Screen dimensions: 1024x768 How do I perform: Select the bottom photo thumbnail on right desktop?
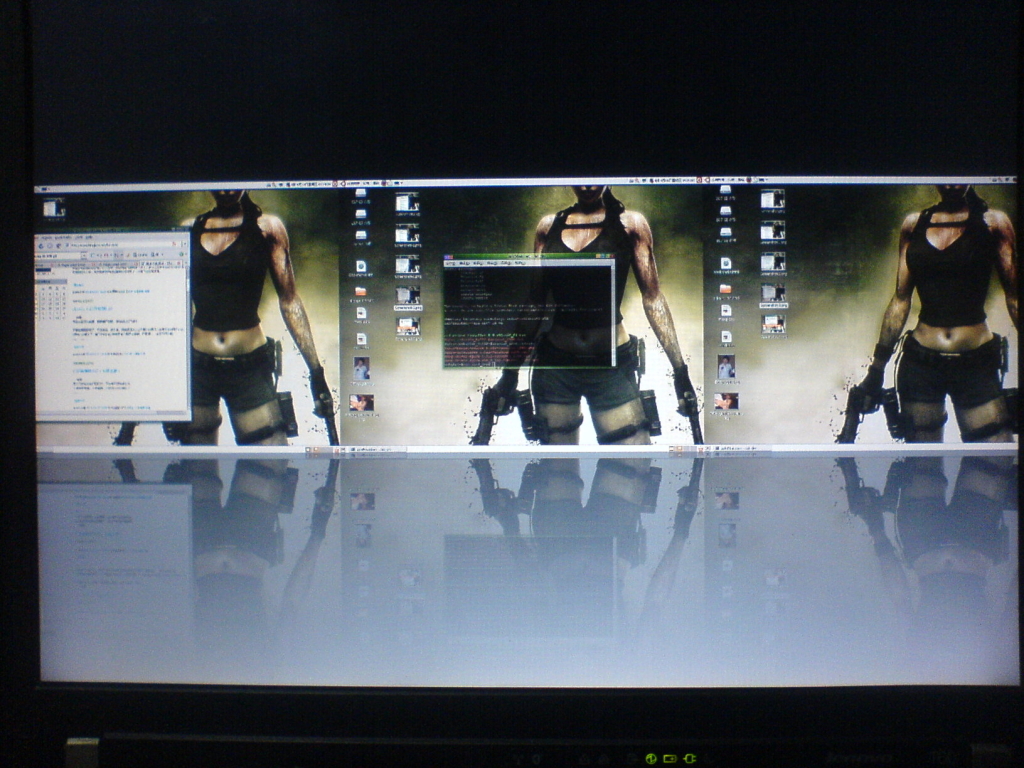point(726,400)
